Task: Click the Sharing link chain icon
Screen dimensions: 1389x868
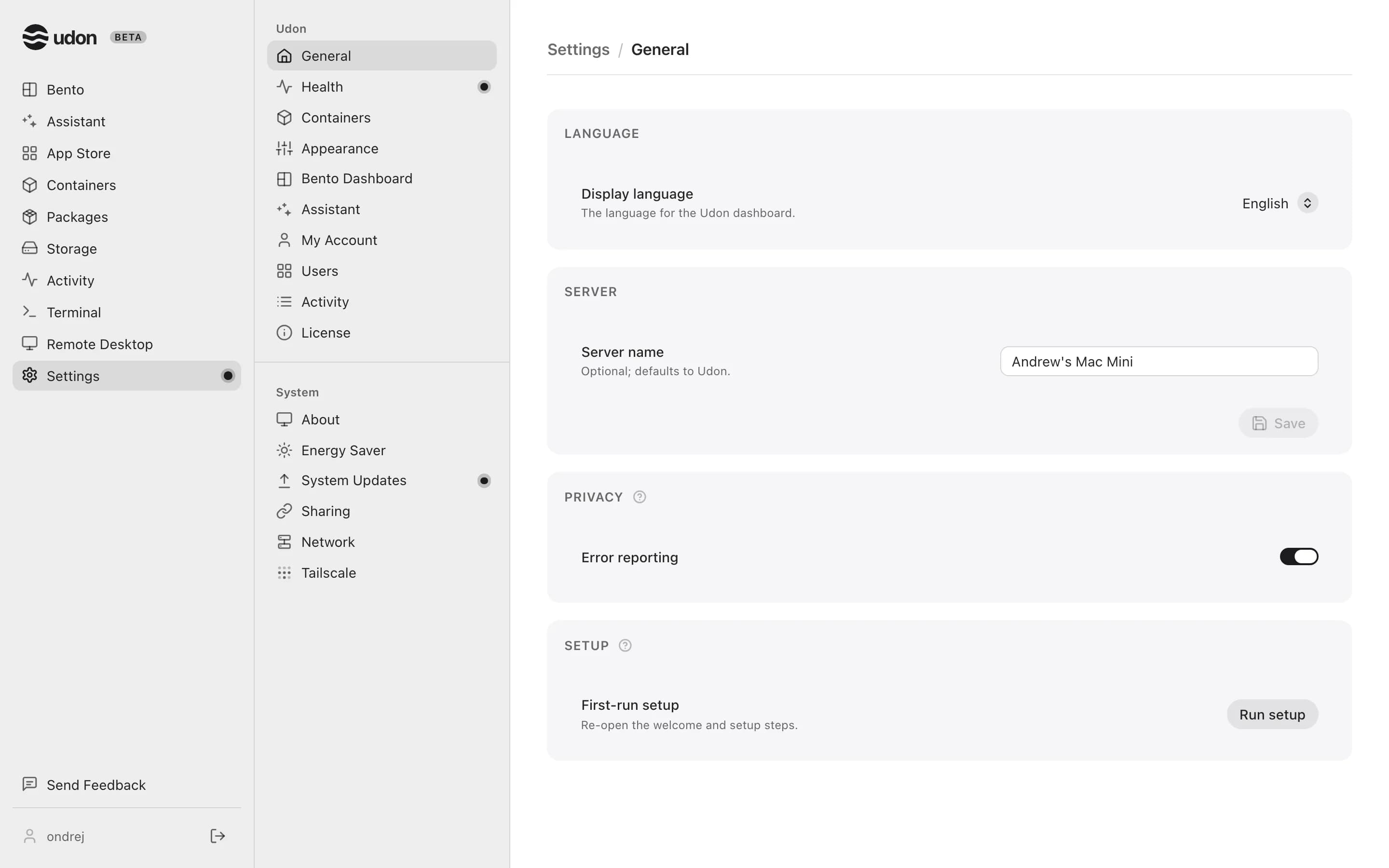Action: 284,511
